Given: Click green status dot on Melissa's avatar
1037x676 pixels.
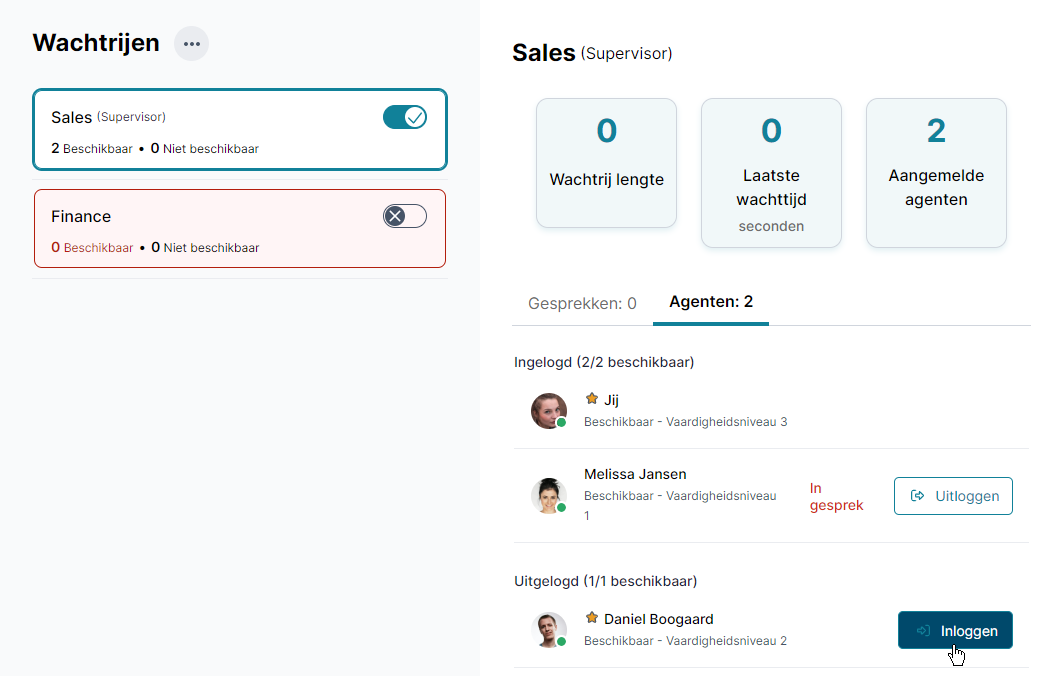Looking at the screenshot, I should 561,508.
